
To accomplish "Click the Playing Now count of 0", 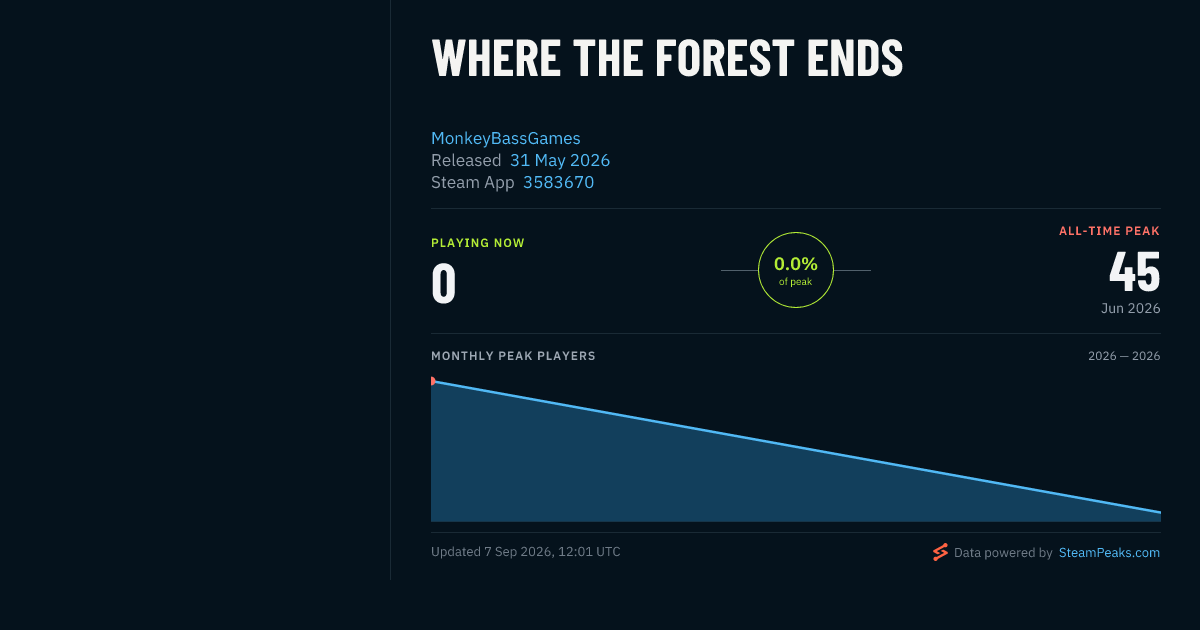I will (444, 283).
